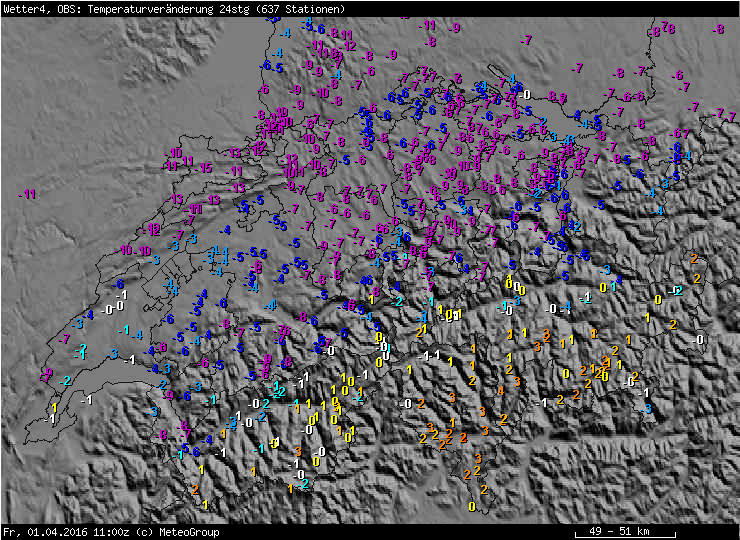Click the orange 4 station value
This screenshot has width=740, height=540.
click(500, 391)
